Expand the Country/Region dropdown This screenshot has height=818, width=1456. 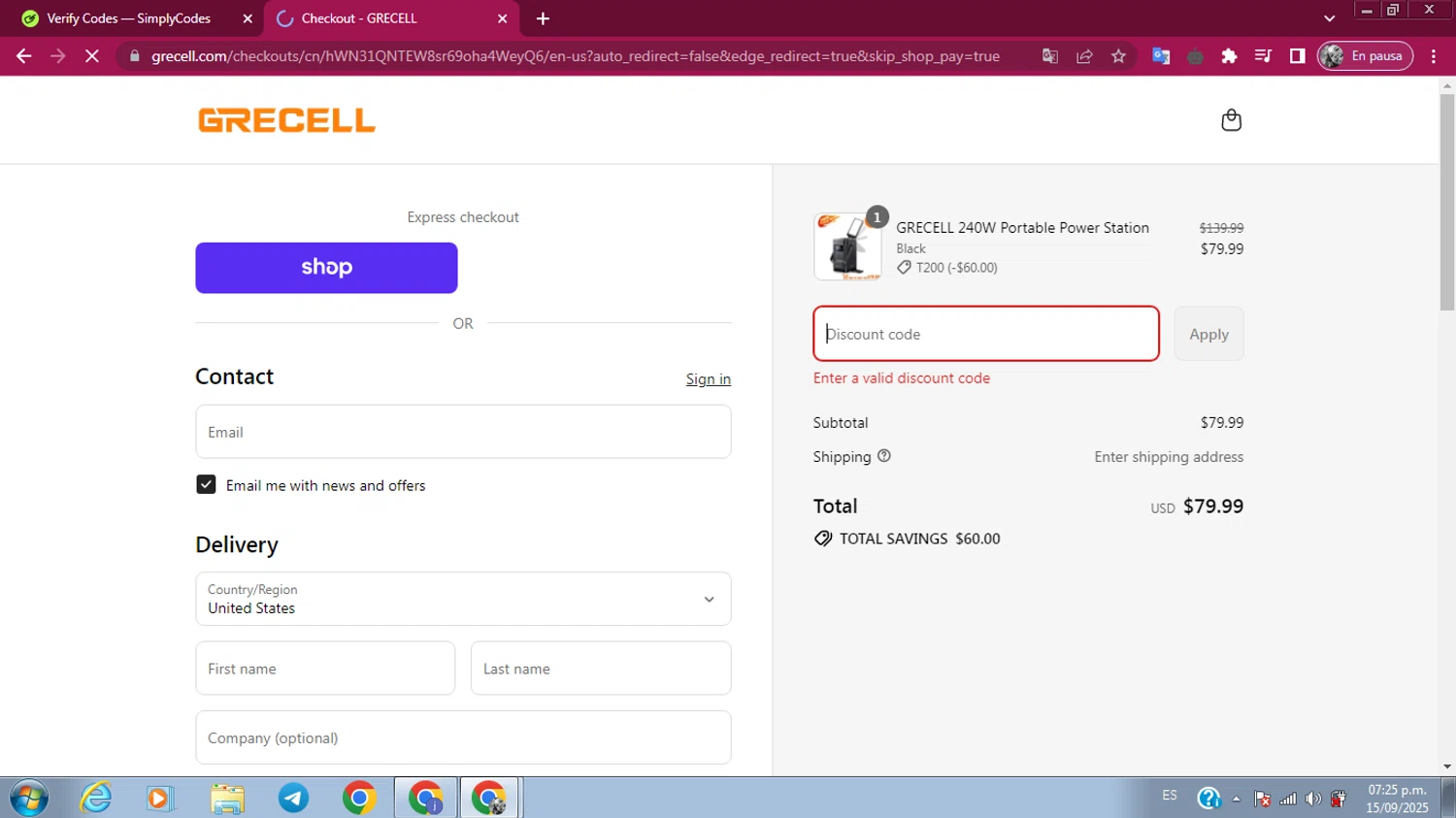pos(463,599)
